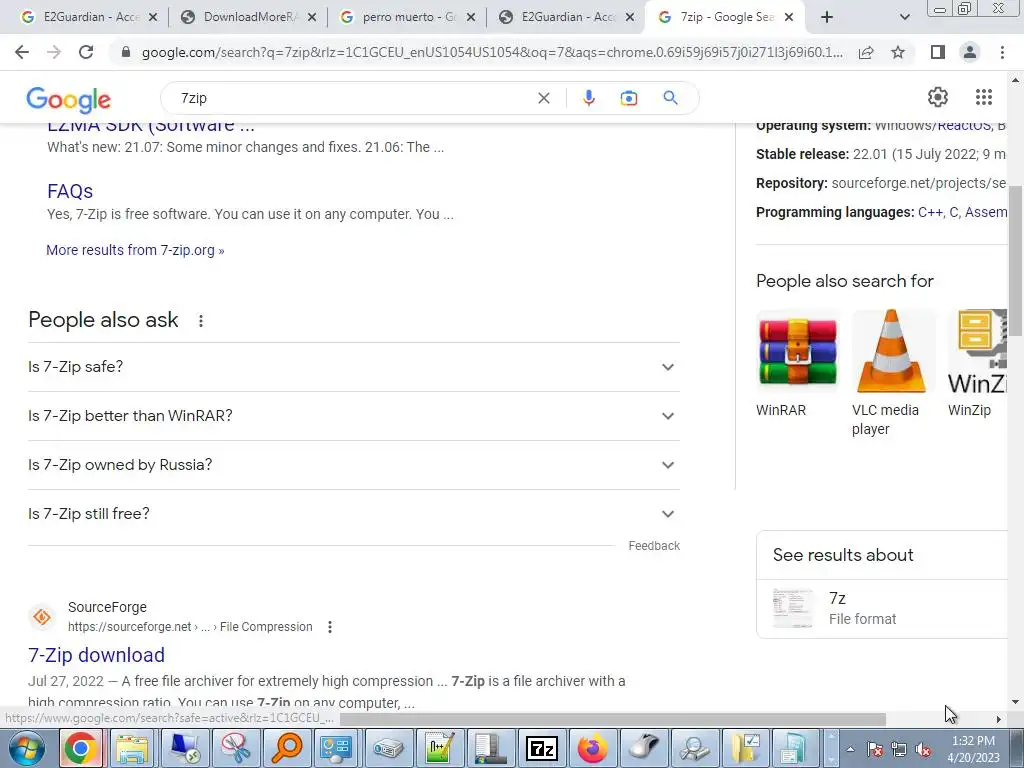This screenshot has height=768, width=1024.
Task: Click the vertical page scrollbar thumb
Action: pos(1015,261)
